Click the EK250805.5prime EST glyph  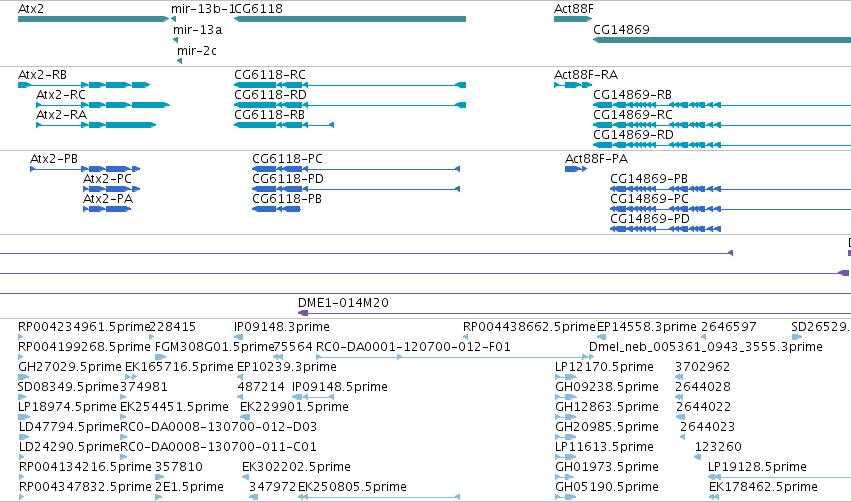379,497
